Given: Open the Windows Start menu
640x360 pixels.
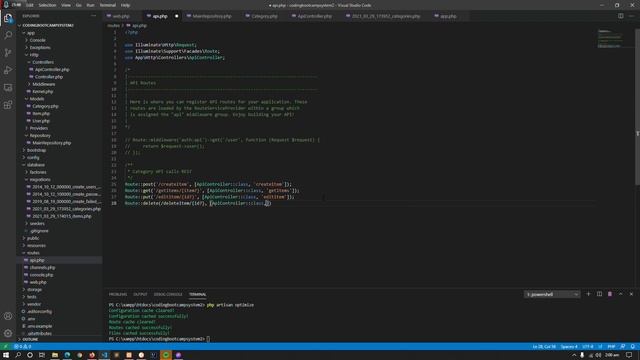Looking at the screenshot, I should 6,355.
